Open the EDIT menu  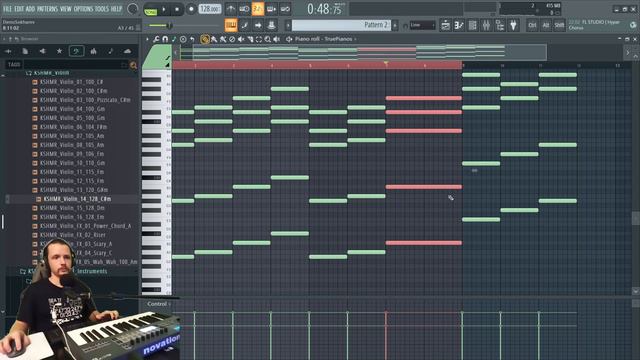pyautogui.click(x=19, y=9)
